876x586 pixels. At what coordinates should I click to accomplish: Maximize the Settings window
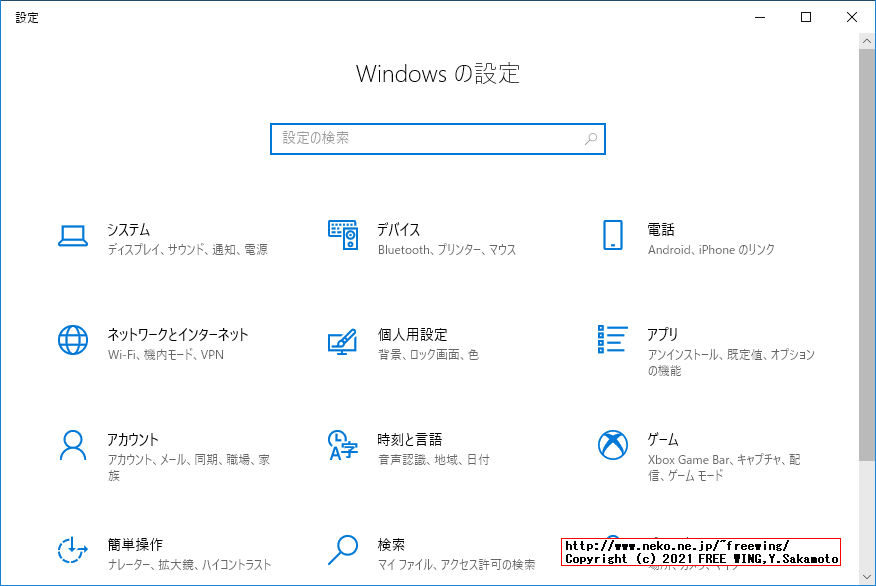(805, 17)
